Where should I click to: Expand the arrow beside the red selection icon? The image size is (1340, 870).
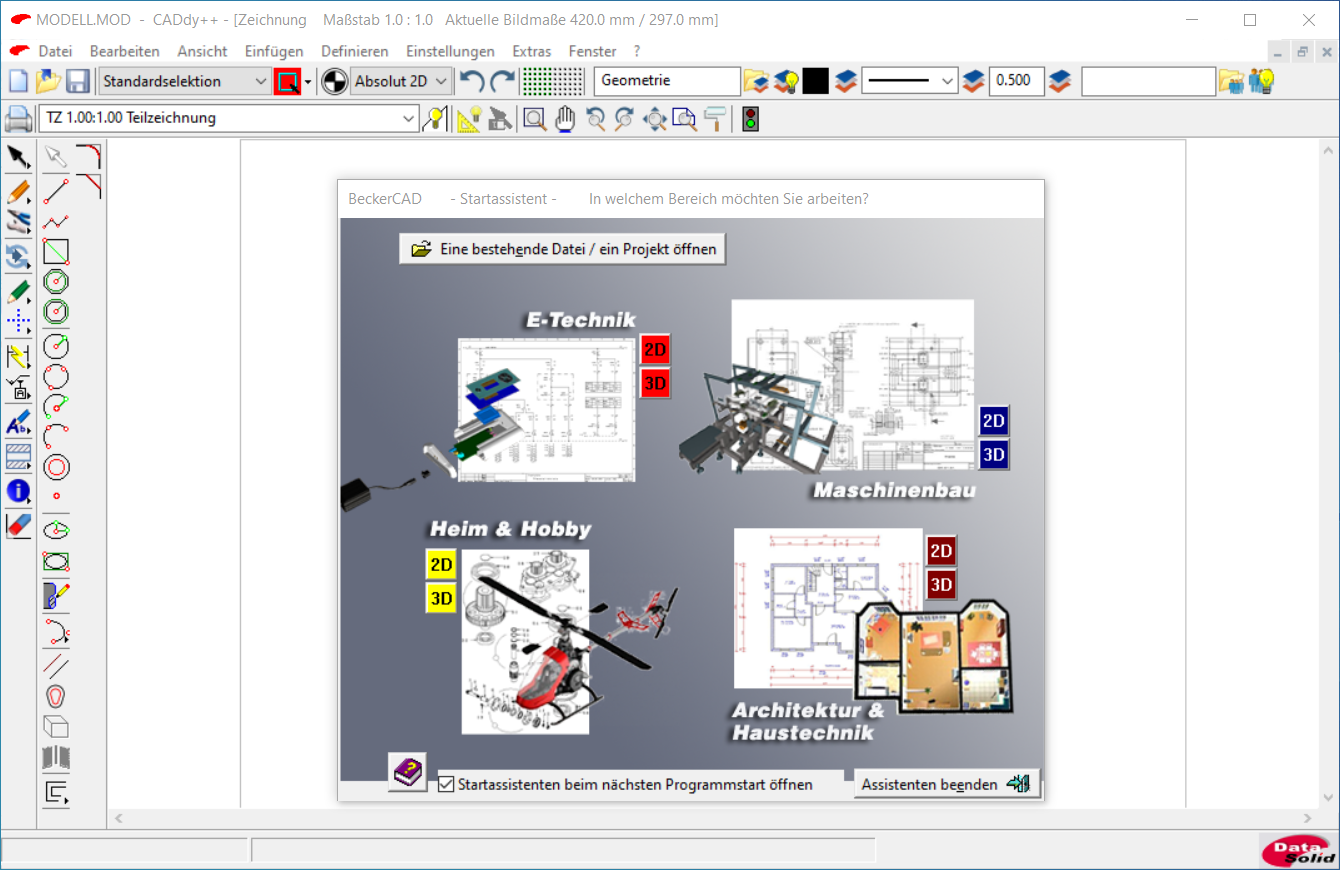[308, 81]
